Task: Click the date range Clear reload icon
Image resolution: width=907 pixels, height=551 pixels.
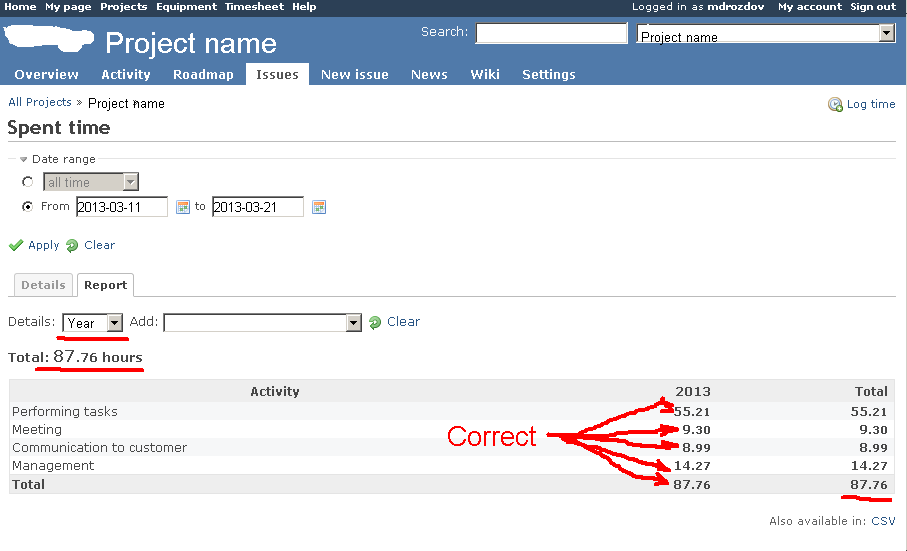Action: click(72, 246)
